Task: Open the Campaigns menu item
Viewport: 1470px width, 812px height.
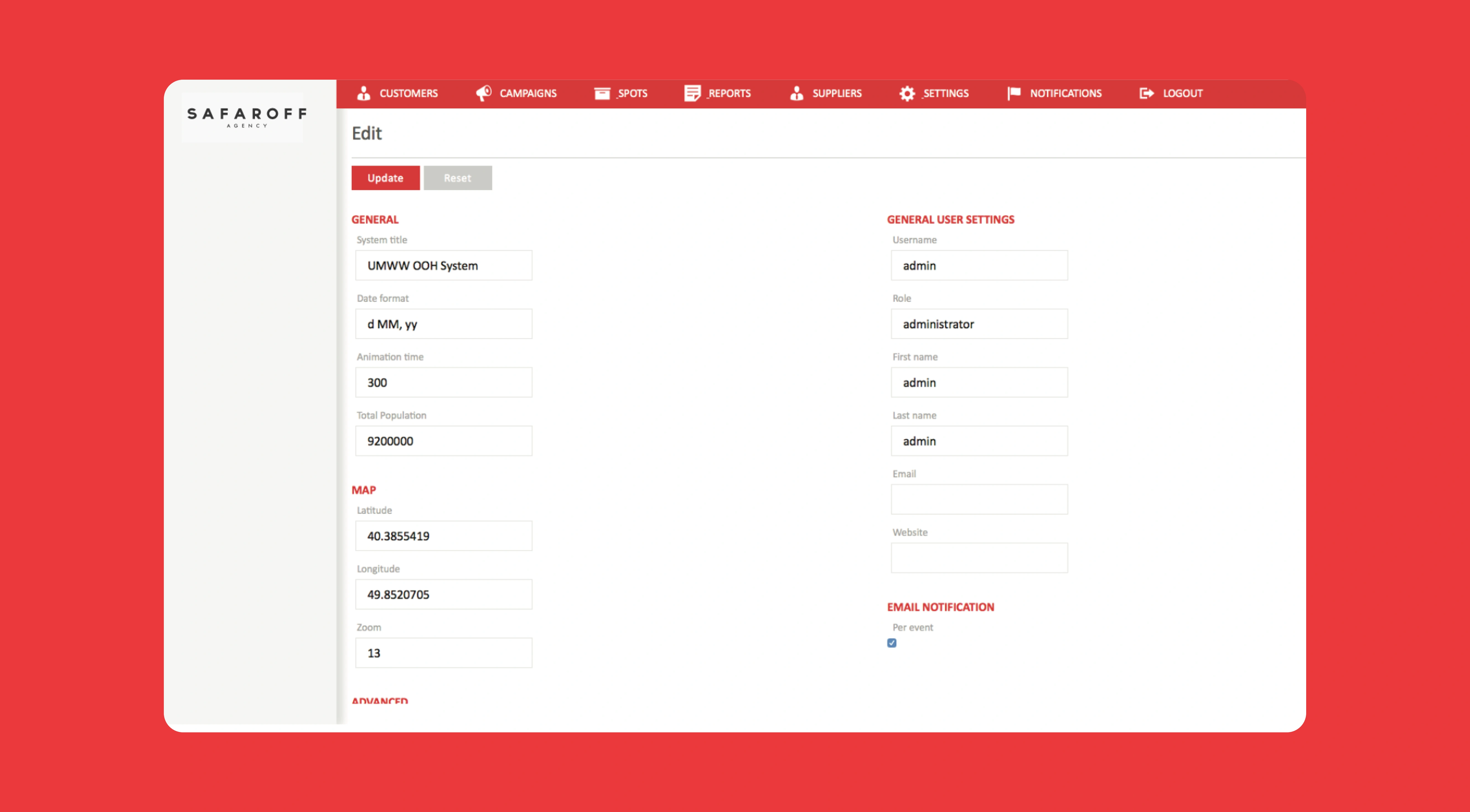Action: [528, 93]
